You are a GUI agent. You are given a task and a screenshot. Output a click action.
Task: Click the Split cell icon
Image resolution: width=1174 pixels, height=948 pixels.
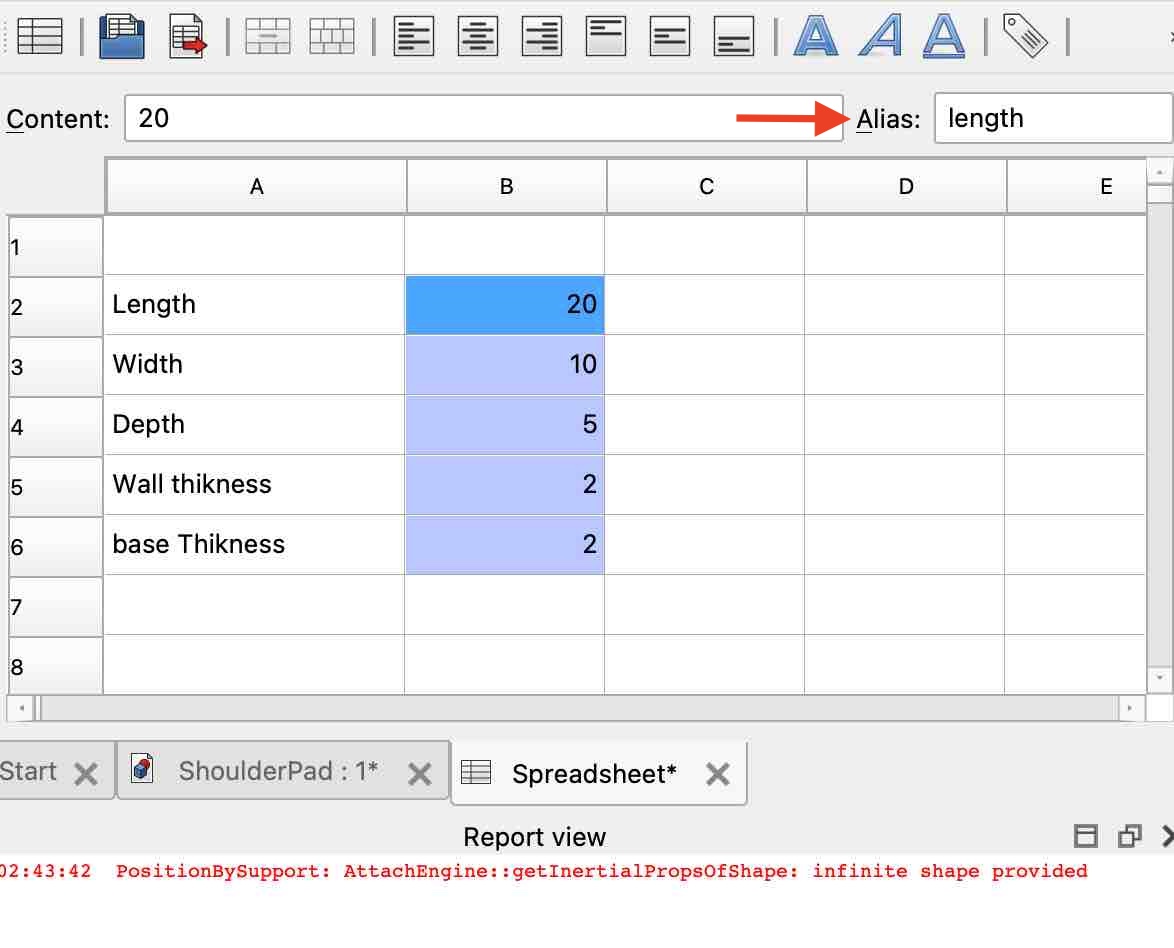pos(332,37)
